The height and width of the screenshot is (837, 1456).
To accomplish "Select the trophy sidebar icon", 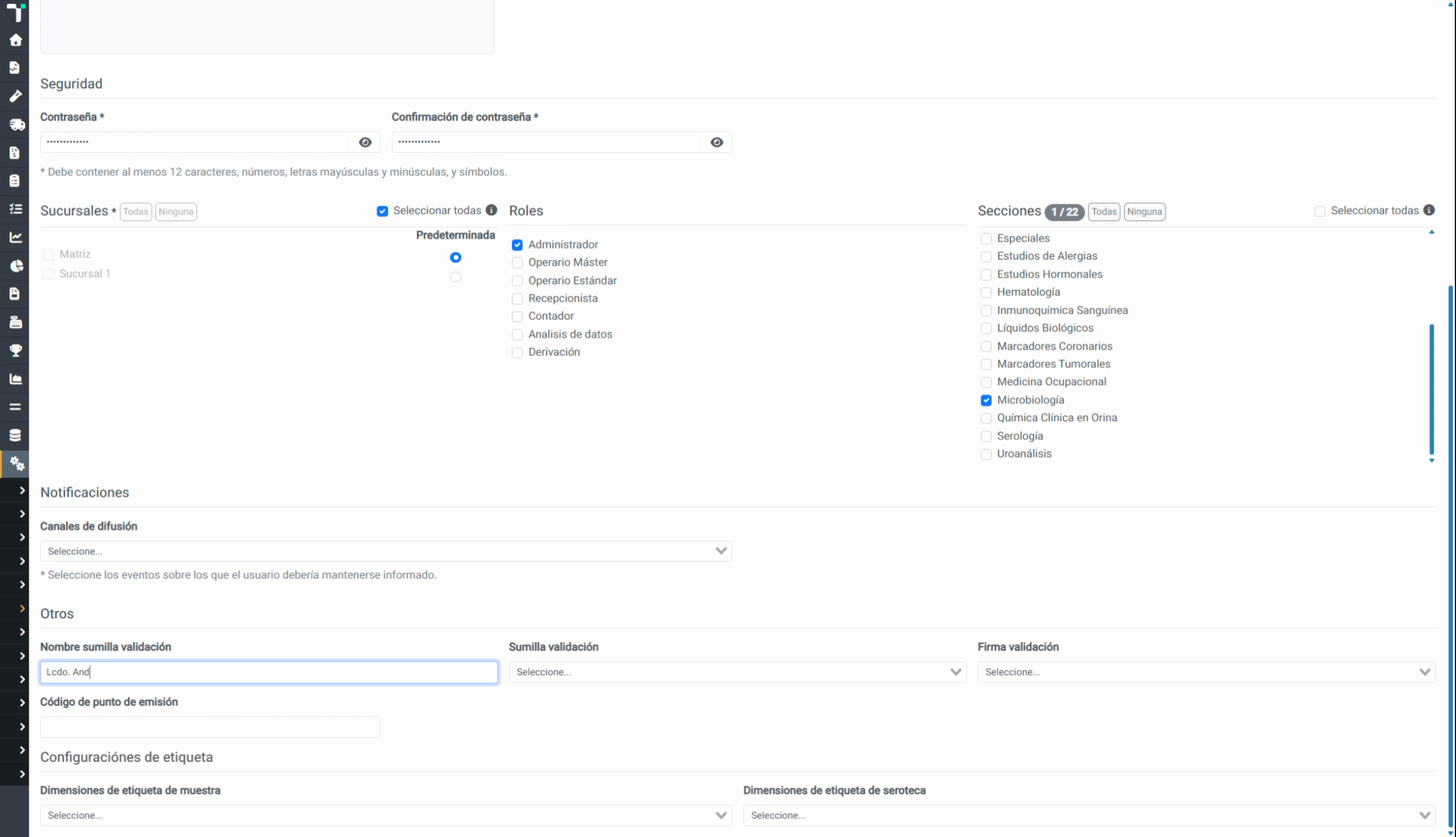I will (x=15, y=350).
